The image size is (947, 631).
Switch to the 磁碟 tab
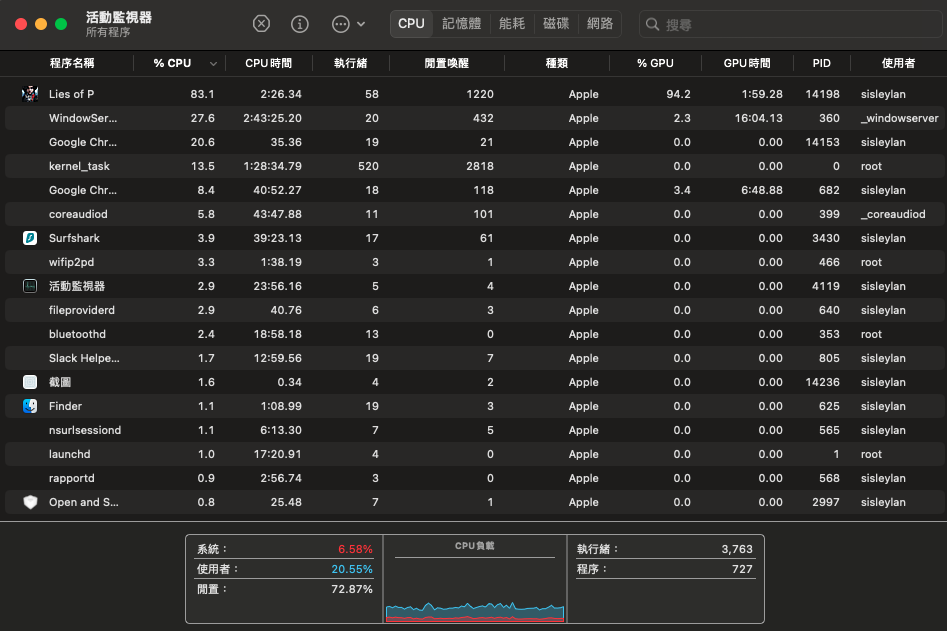coord(556,24)
